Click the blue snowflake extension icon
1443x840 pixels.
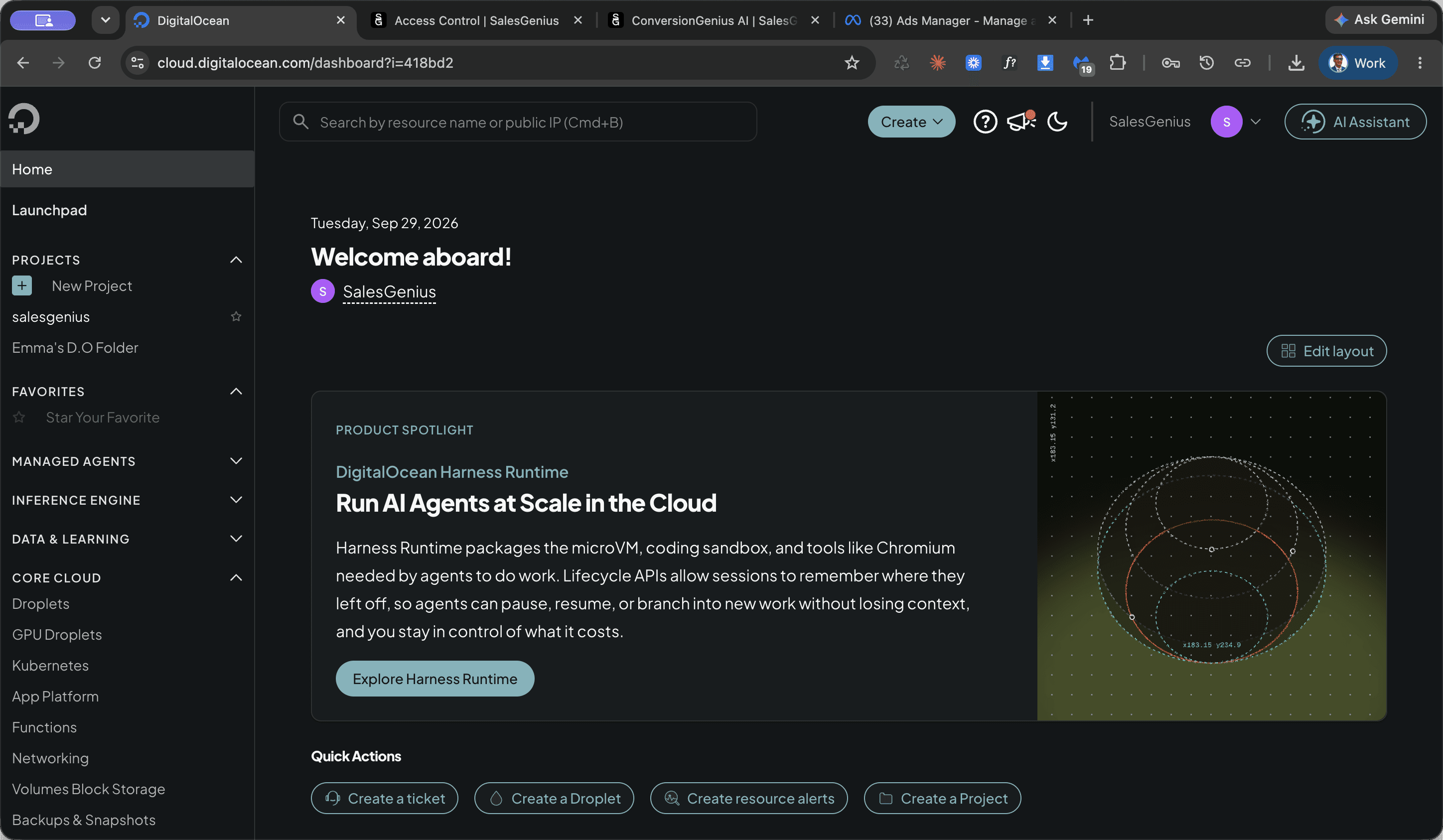click(974, 62)
